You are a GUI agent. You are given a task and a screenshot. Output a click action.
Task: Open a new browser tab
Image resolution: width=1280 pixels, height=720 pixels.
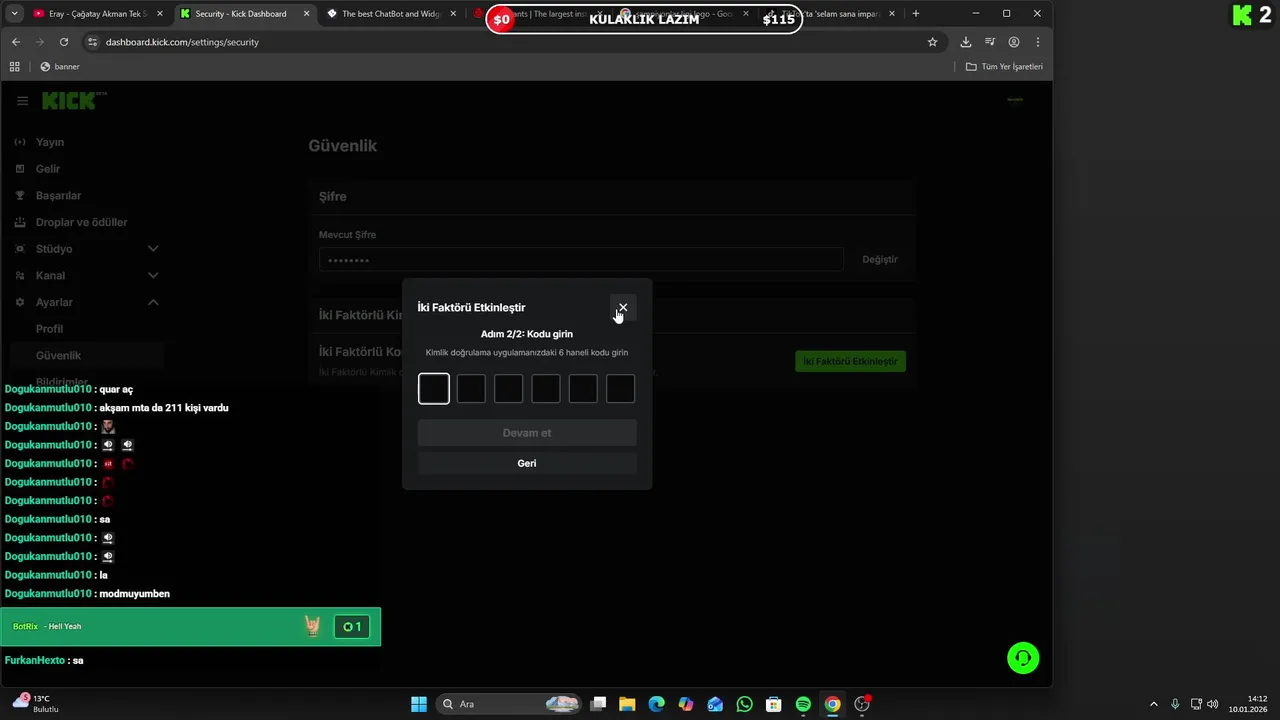(x=915, y=14)
